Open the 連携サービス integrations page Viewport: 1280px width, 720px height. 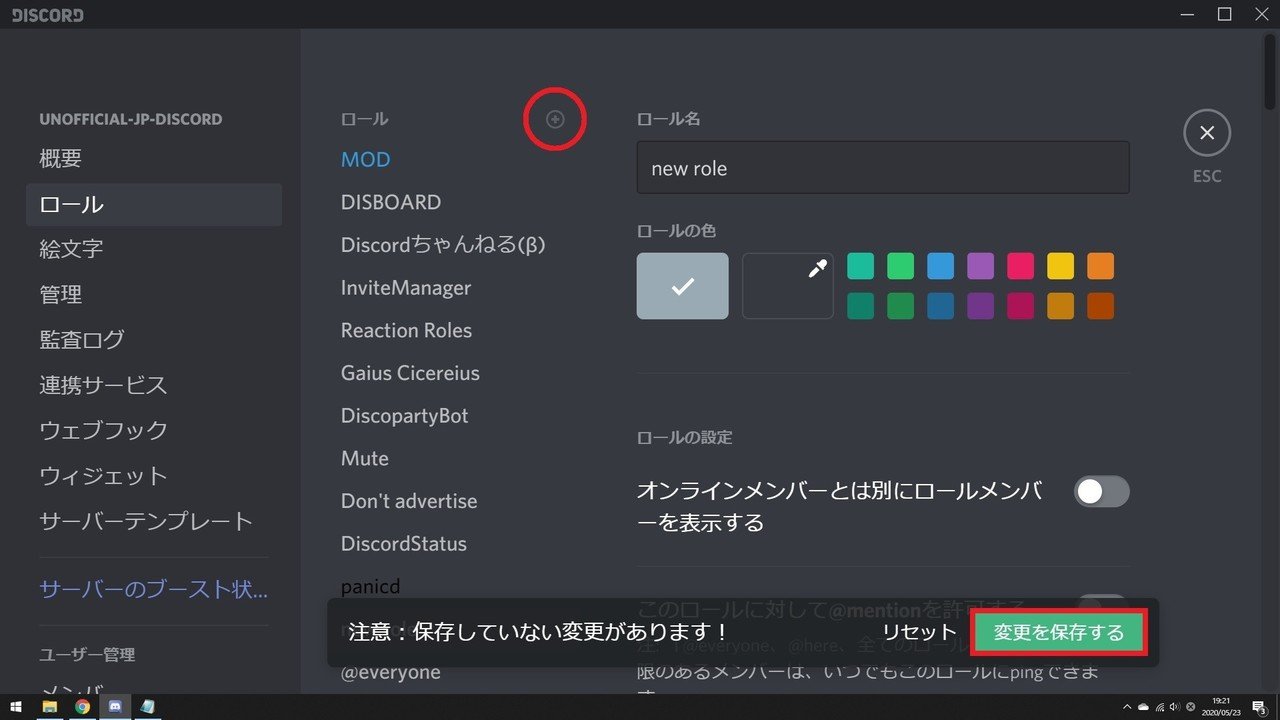[155, 385]
